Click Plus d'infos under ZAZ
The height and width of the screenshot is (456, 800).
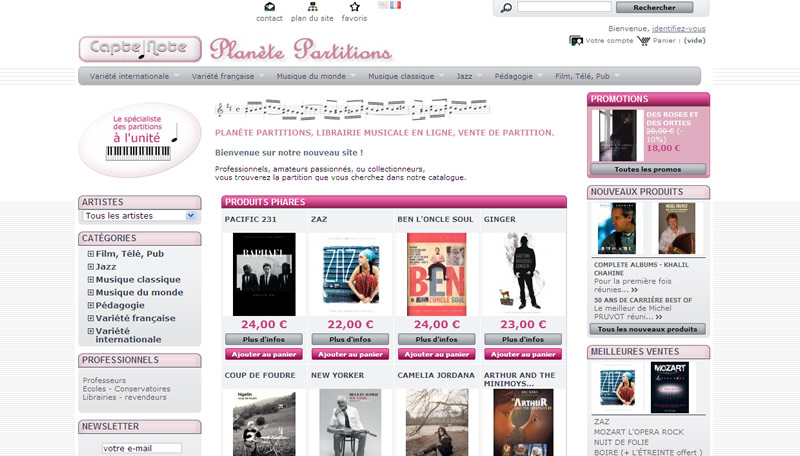point(350,339)
